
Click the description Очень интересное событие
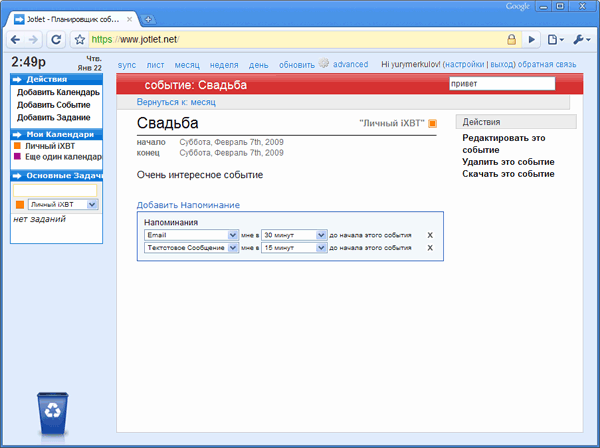[x=200, y=175]
